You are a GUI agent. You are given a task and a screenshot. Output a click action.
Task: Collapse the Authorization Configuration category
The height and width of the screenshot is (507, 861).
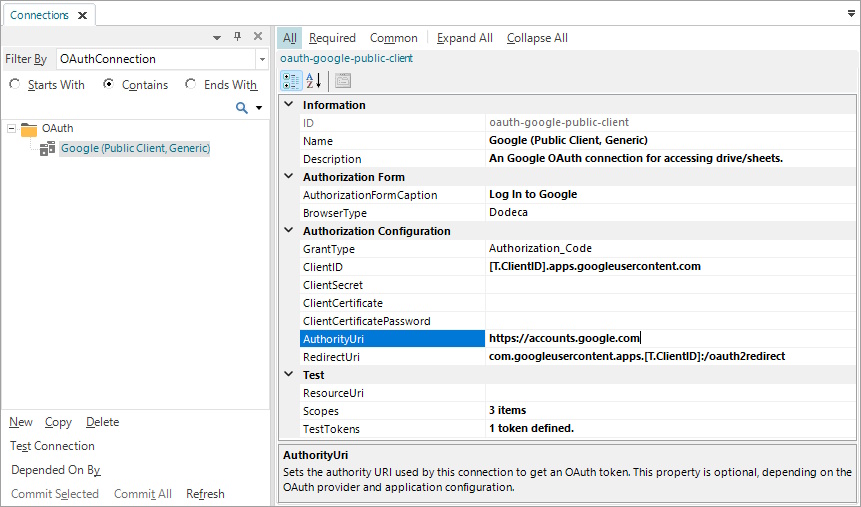289,230
